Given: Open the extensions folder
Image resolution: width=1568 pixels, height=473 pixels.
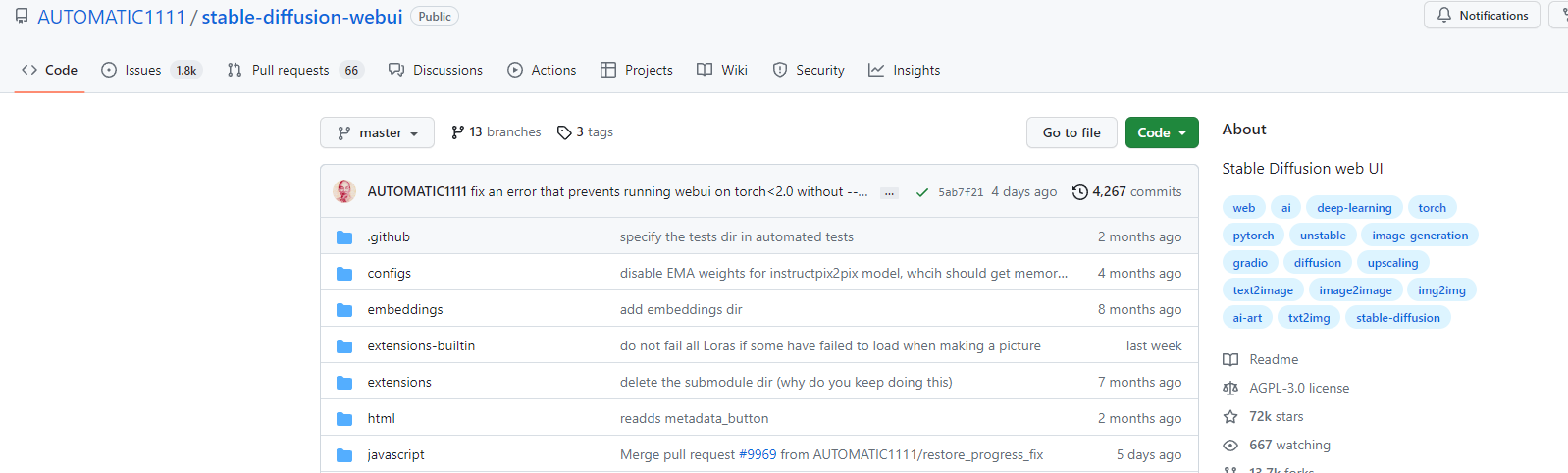Looking at the screenshot, I should (x=399, y=382).
